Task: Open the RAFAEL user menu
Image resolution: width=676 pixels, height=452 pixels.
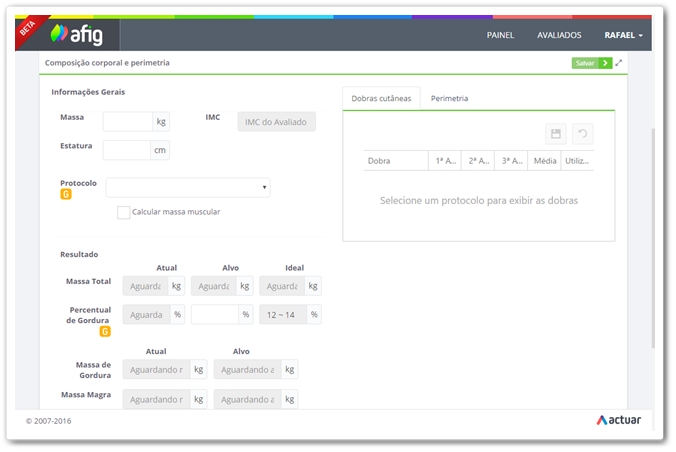Action: (623, 35)
